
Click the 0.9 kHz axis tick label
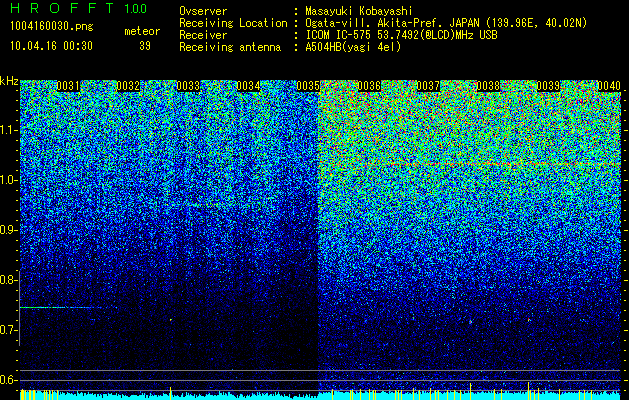click(x=8, y=230)
